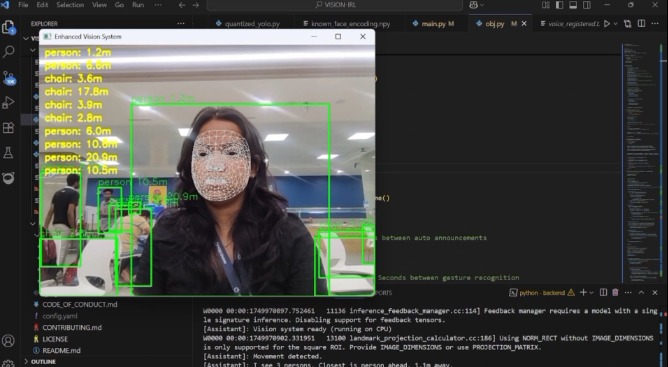Open config.yaml in Explorer

60,316
